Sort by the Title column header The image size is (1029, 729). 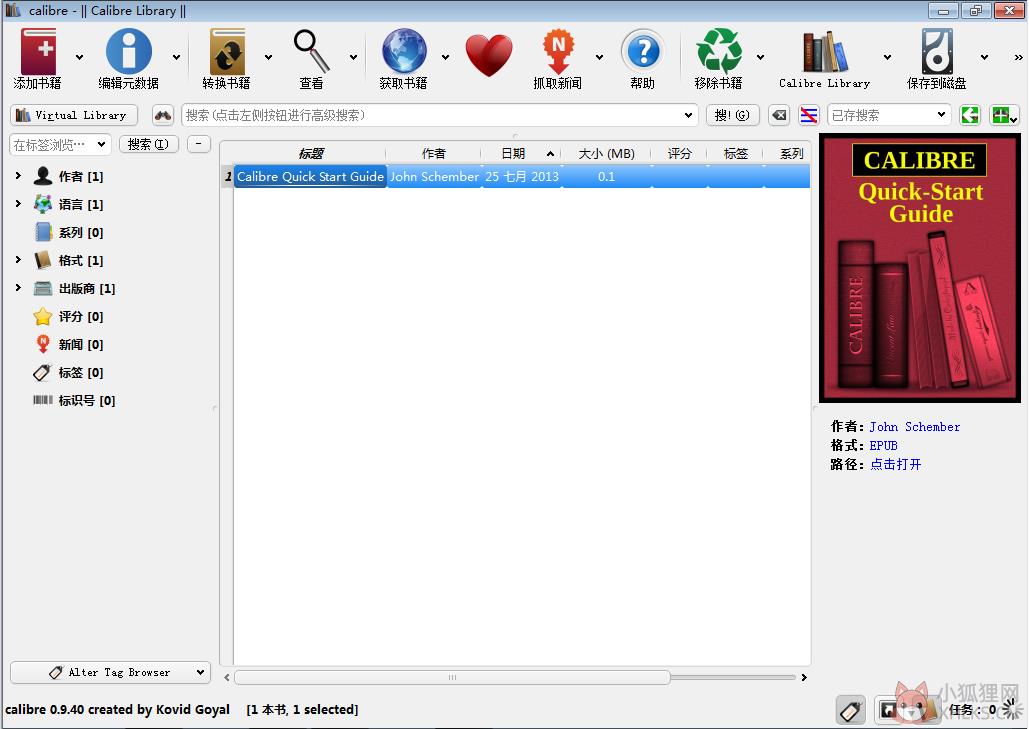[310, 154]
